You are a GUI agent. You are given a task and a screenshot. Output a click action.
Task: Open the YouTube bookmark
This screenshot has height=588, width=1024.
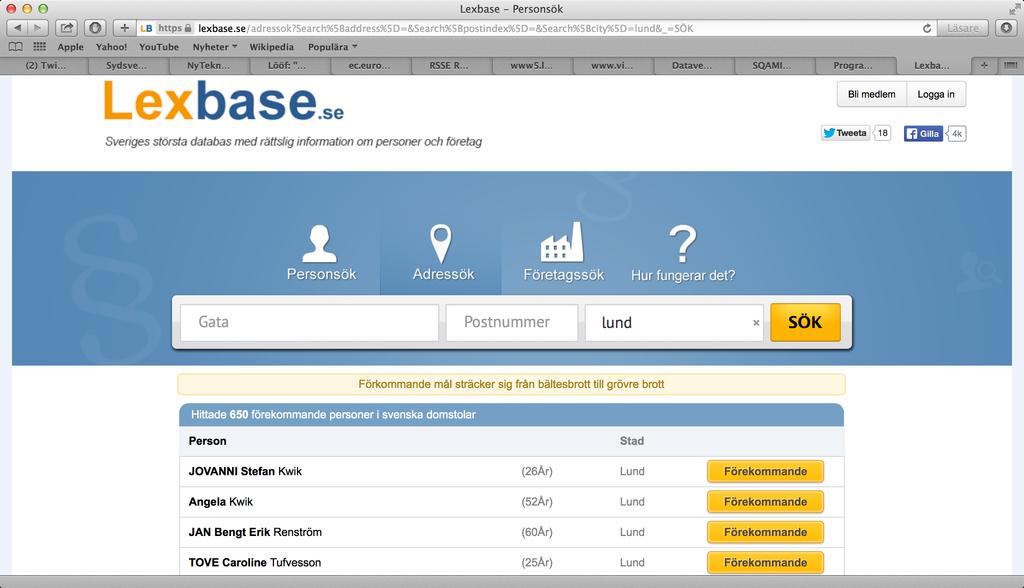click(x=159, y=47)
